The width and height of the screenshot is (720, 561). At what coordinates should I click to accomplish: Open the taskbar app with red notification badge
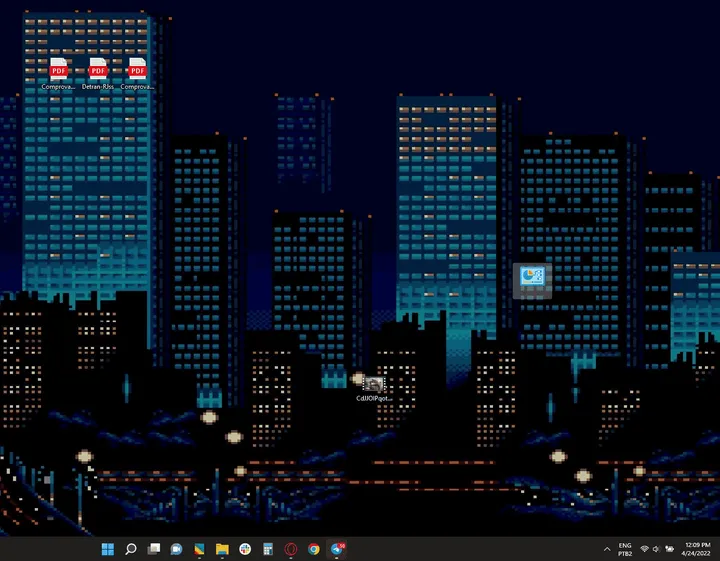click(x=338, y=548)
